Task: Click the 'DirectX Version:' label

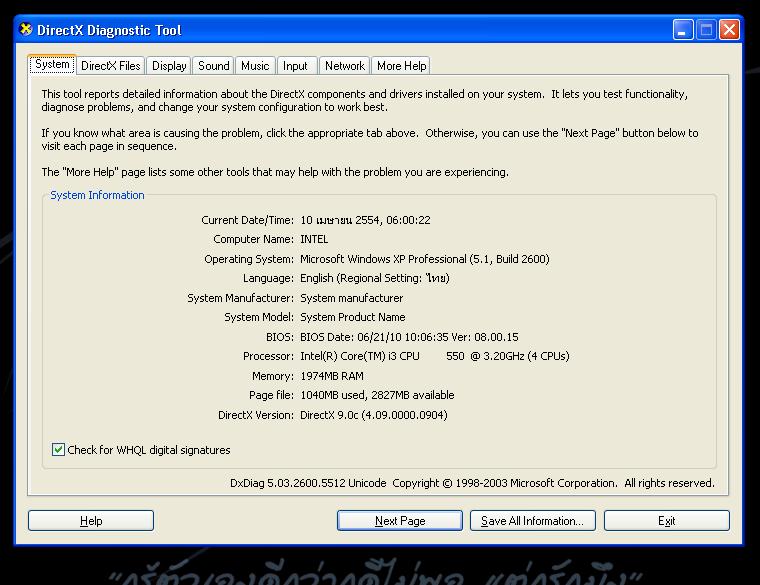Action: 255,415
